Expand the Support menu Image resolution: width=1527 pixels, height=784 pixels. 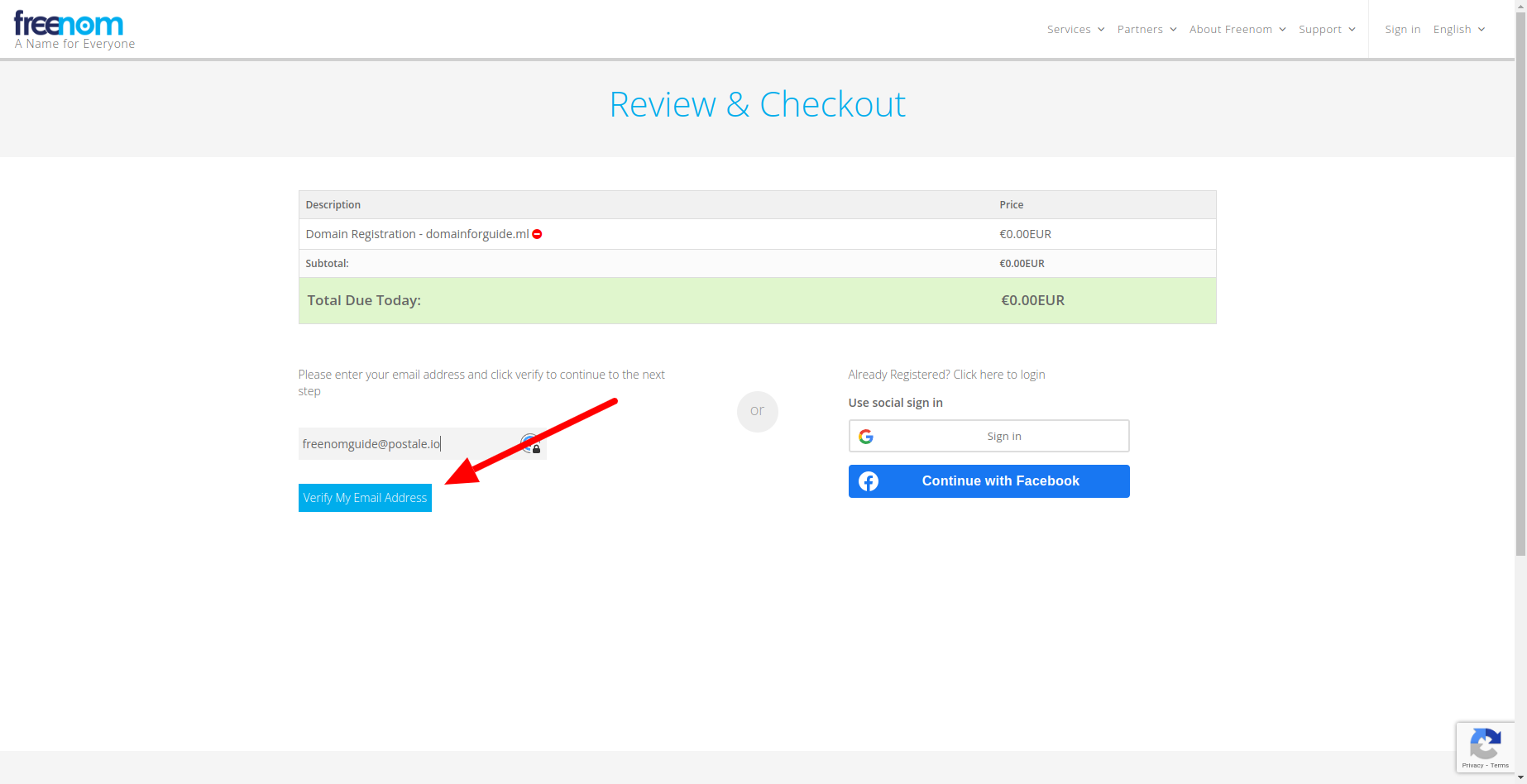pos(1327,29)
